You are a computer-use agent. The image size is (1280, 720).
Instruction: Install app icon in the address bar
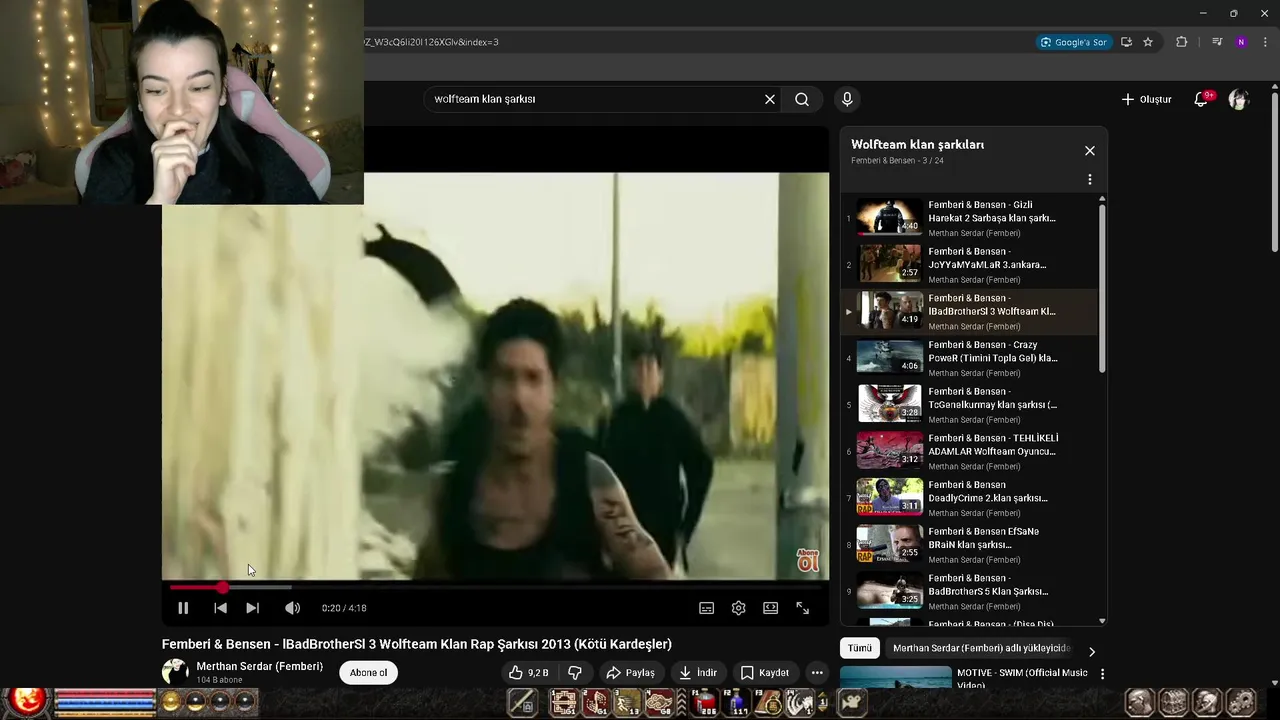(x=1126, y=42)
